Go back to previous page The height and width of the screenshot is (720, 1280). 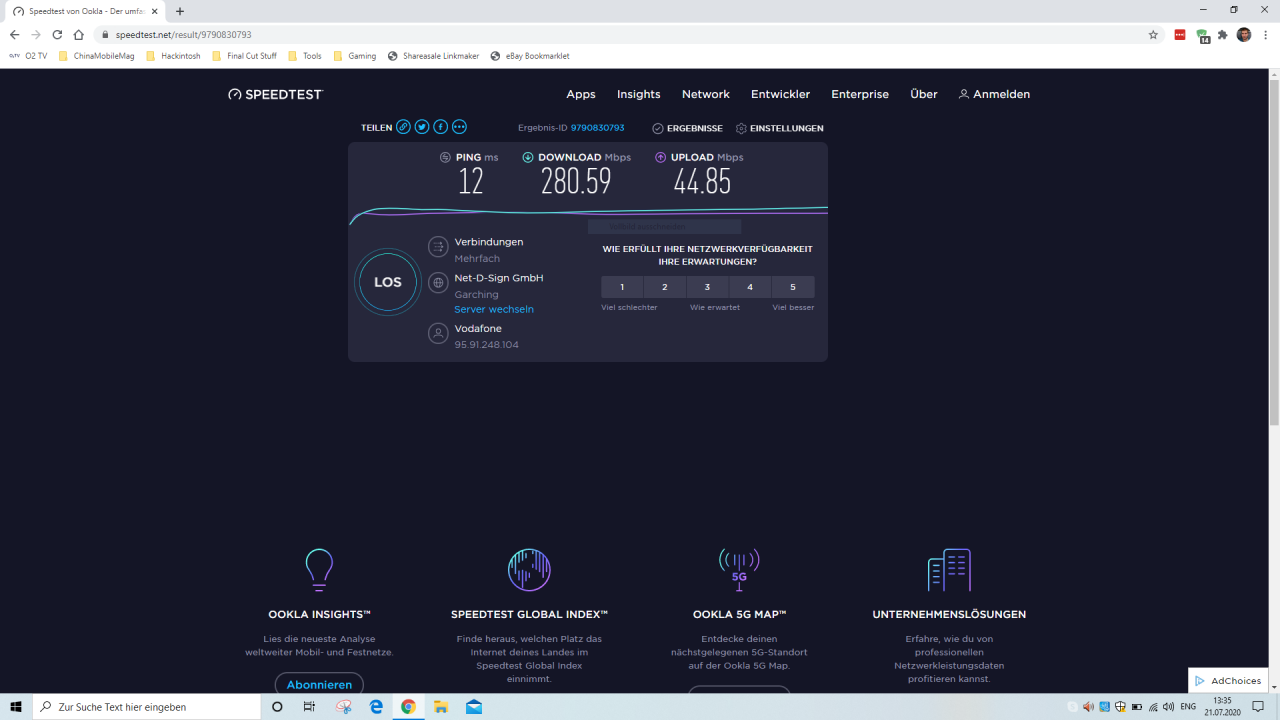(x=14, y=34)
